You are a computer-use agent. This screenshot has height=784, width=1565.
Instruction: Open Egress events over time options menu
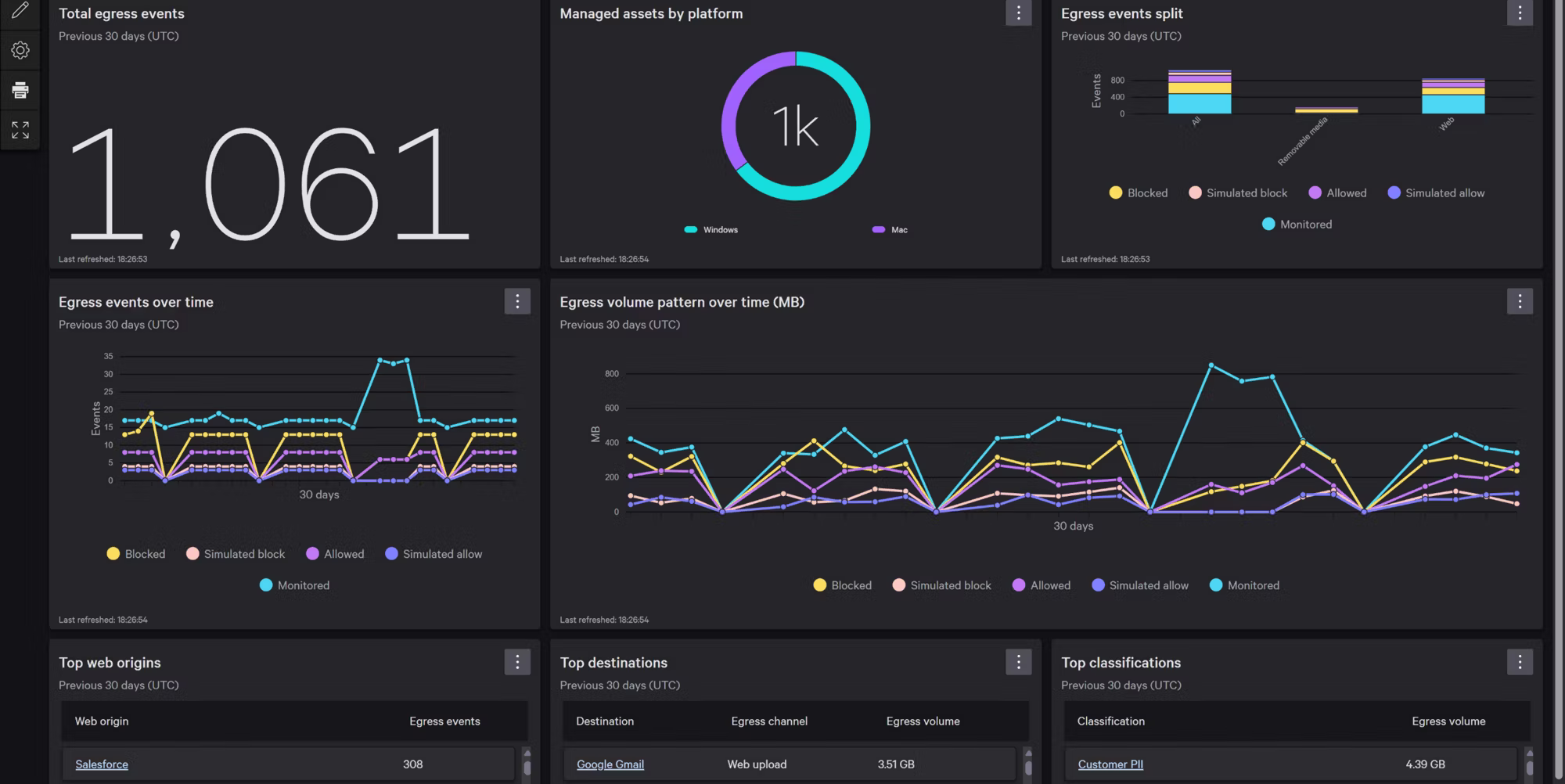[x=516, y=302]
